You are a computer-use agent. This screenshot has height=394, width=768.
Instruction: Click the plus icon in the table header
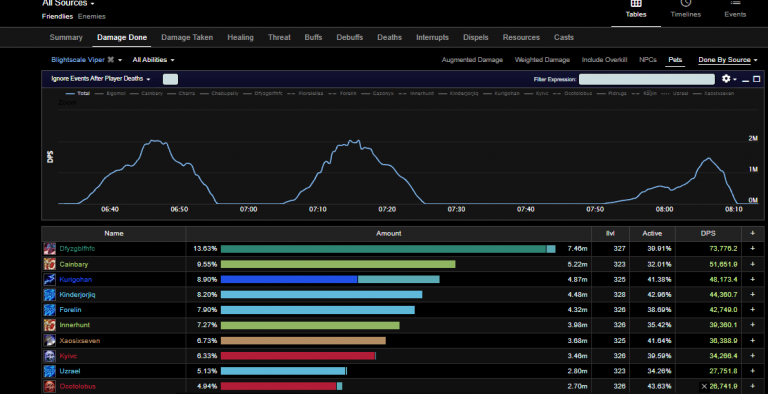752,233
